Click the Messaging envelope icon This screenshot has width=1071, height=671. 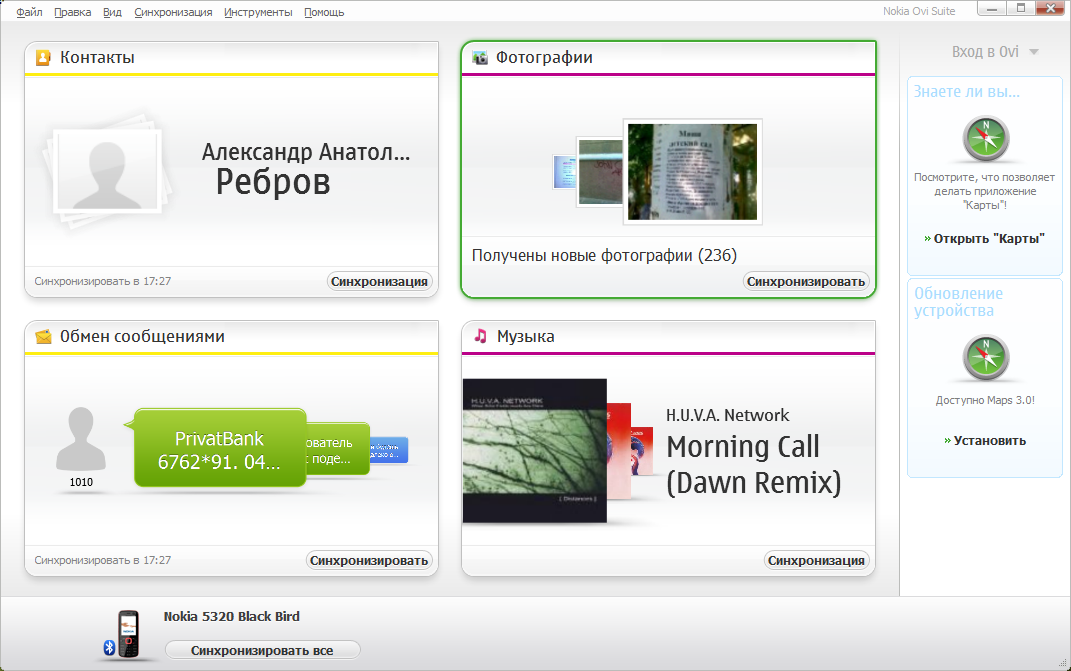(x=44, y=337)
